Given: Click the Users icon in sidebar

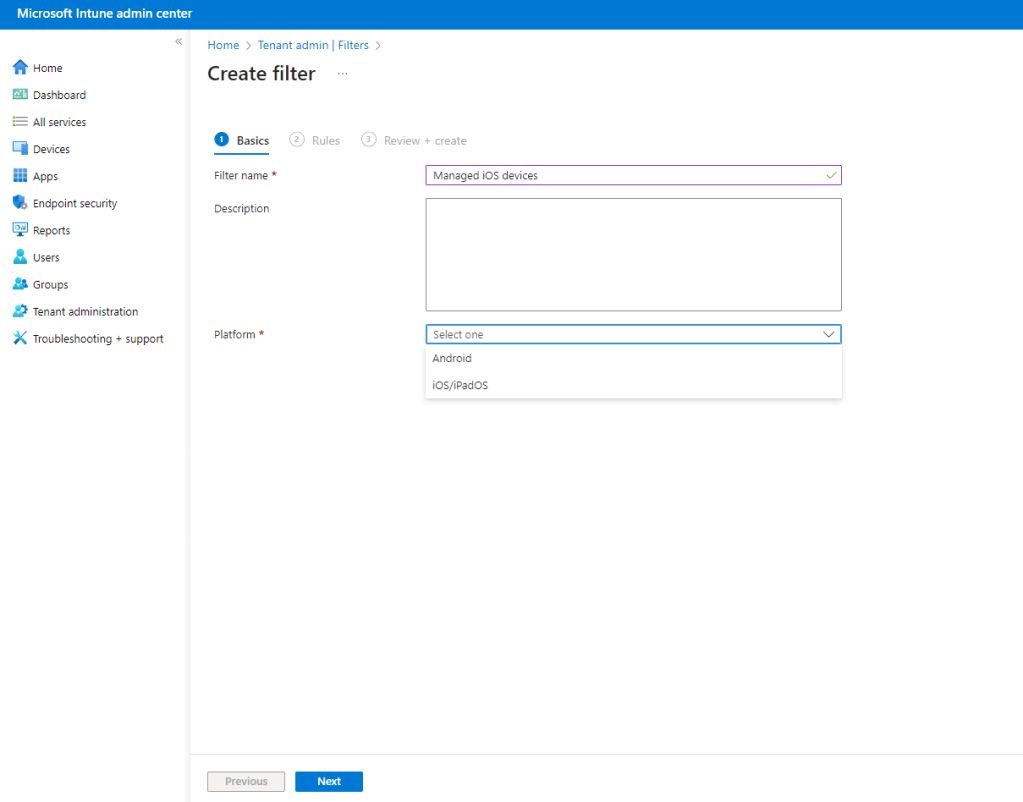Looking at the screenshot, I should click(x=20, y=257).
